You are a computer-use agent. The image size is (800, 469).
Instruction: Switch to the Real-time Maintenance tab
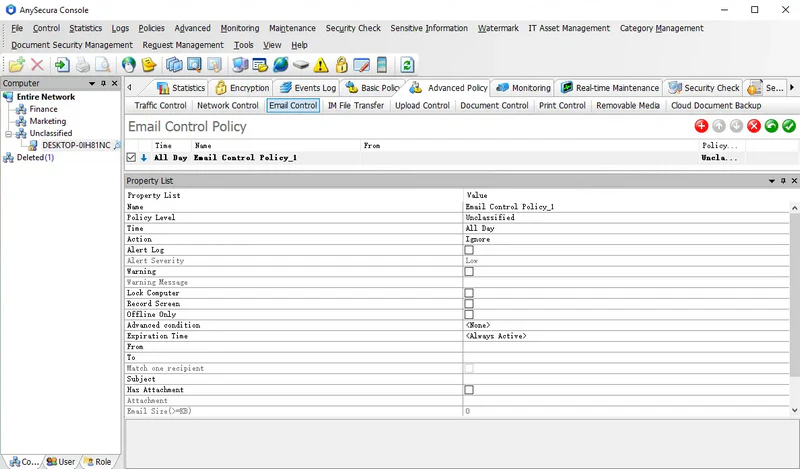609,88
